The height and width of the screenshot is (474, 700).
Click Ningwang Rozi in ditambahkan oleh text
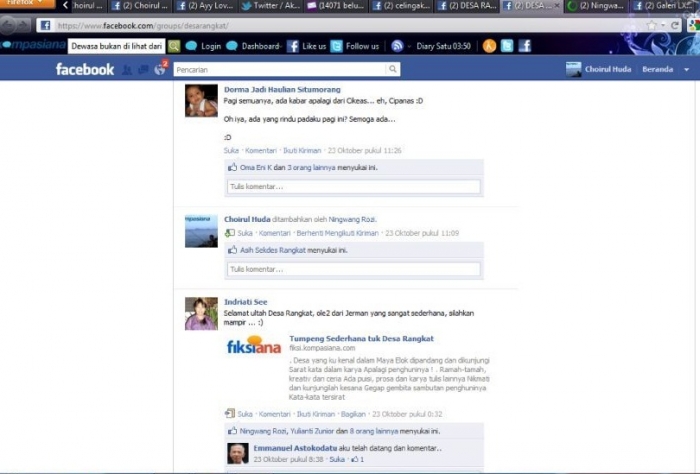pyautogui.click(x=352, y=219)
